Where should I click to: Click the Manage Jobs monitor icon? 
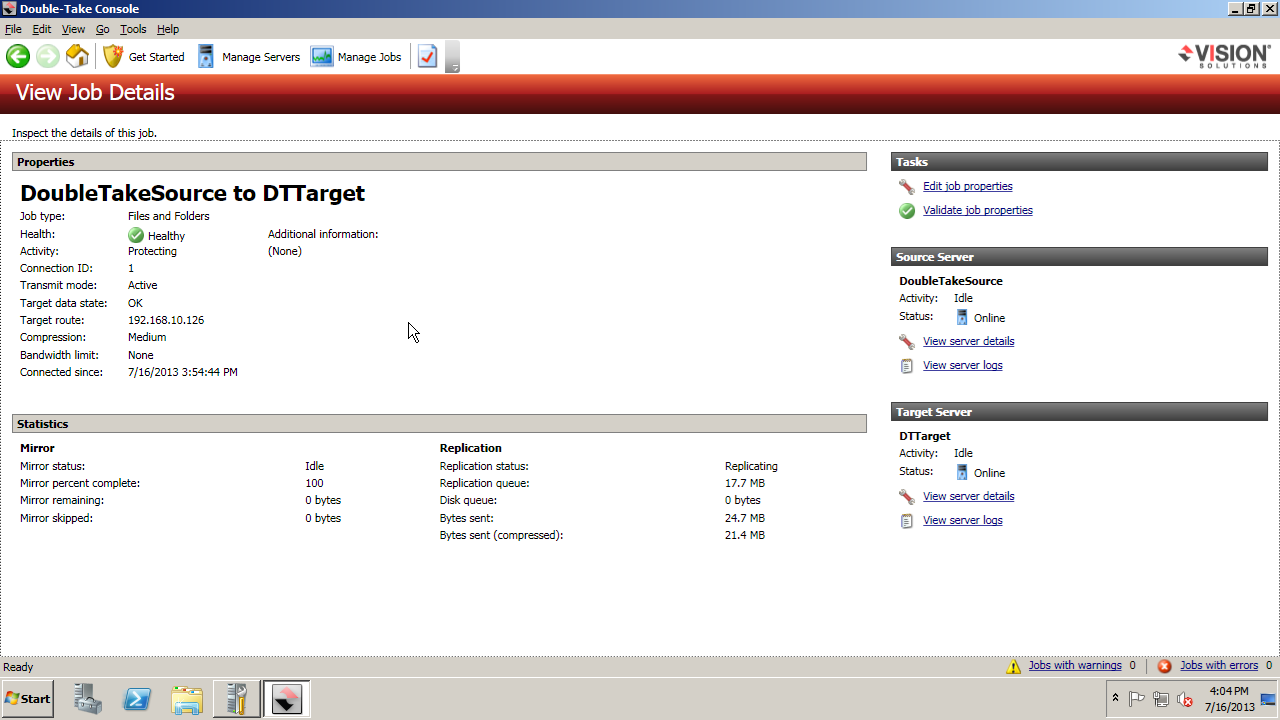(x=321, y=56)
